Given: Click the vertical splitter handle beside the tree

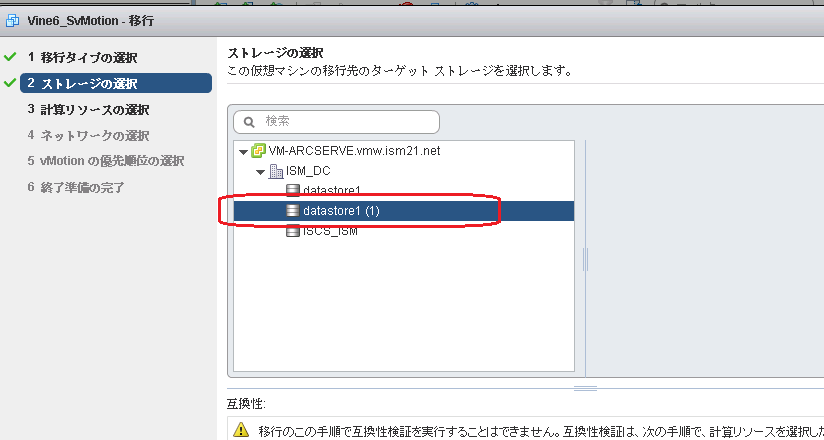Looking at the screenshot, I should [x=585, y=260].
